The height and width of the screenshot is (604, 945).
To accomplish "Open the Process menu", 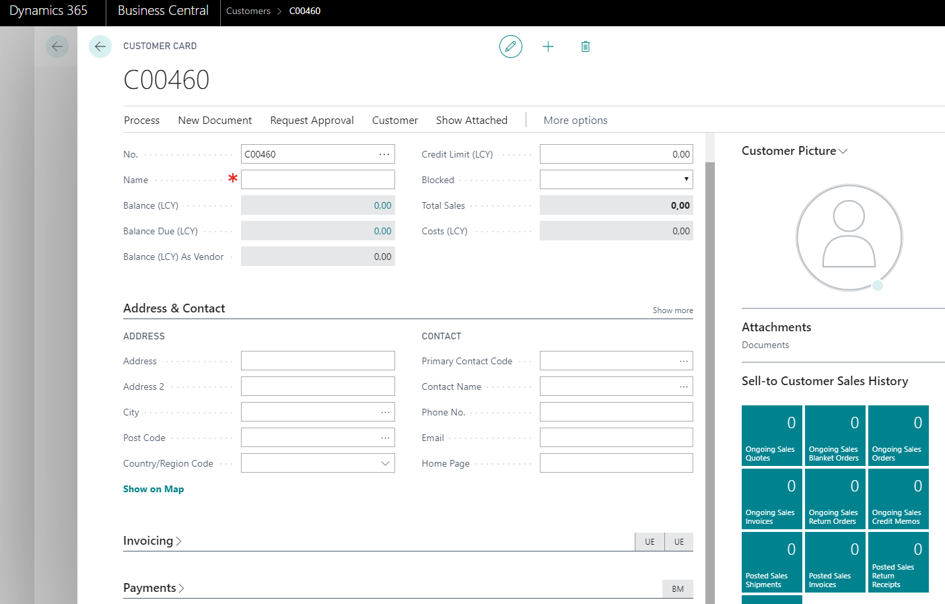I will click(x=142, y=120).
